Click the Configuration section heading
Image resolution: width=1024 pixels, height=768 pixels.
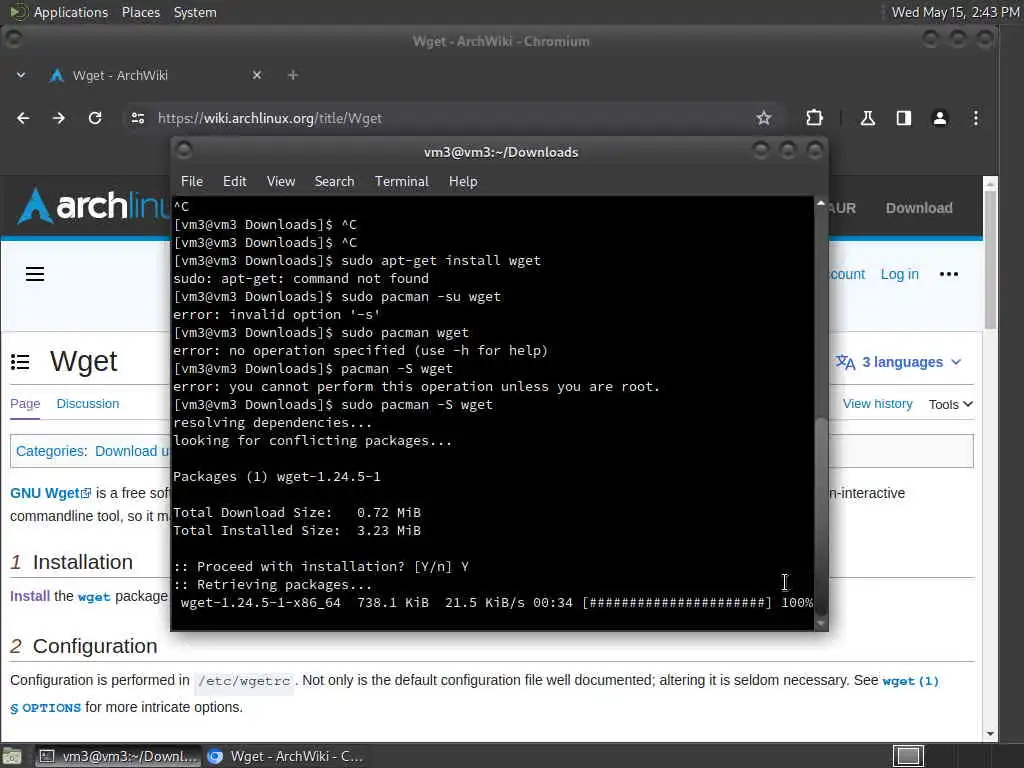pos(95,646)
